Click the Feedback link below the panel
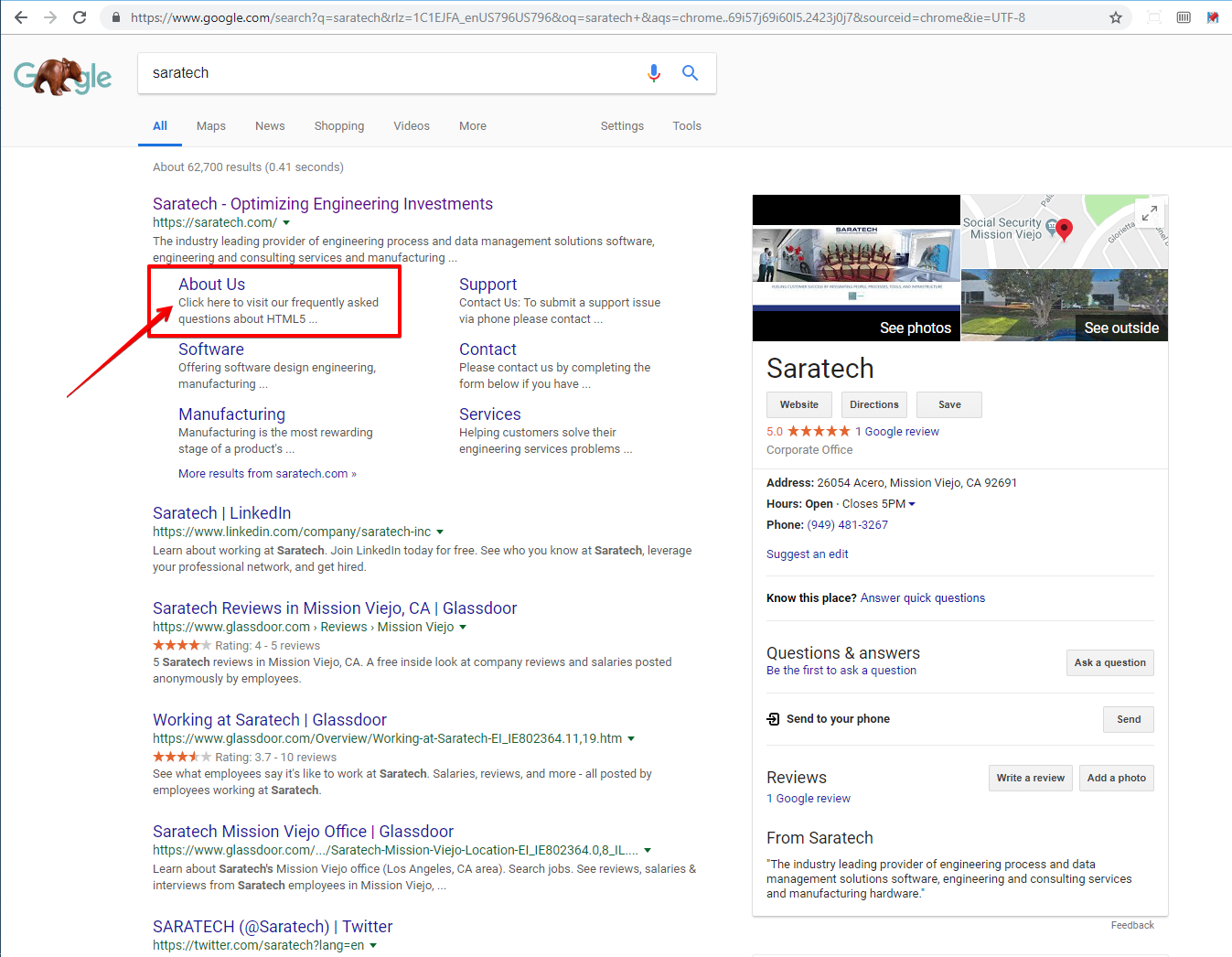 1132,925
